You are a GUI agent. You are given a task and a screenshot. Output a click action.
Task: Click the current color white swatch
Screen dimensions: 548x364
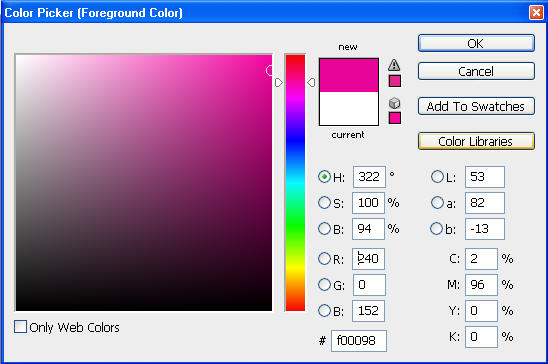point(349,108)
